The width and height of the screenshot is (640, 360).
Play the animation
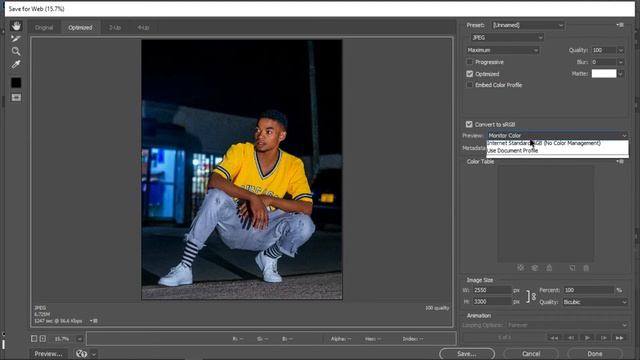pos(587,338)
